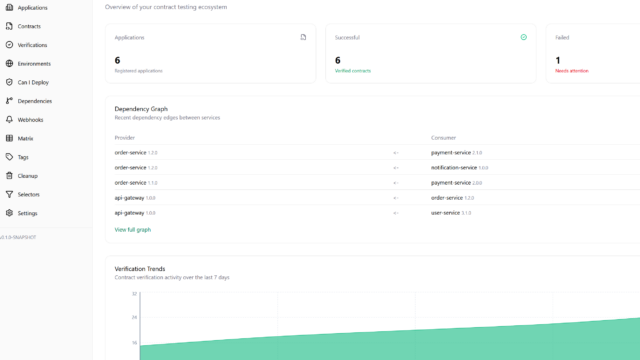Click the Provider column header
This screenshot has width=640, height=360.
click(x=124, y=138)
